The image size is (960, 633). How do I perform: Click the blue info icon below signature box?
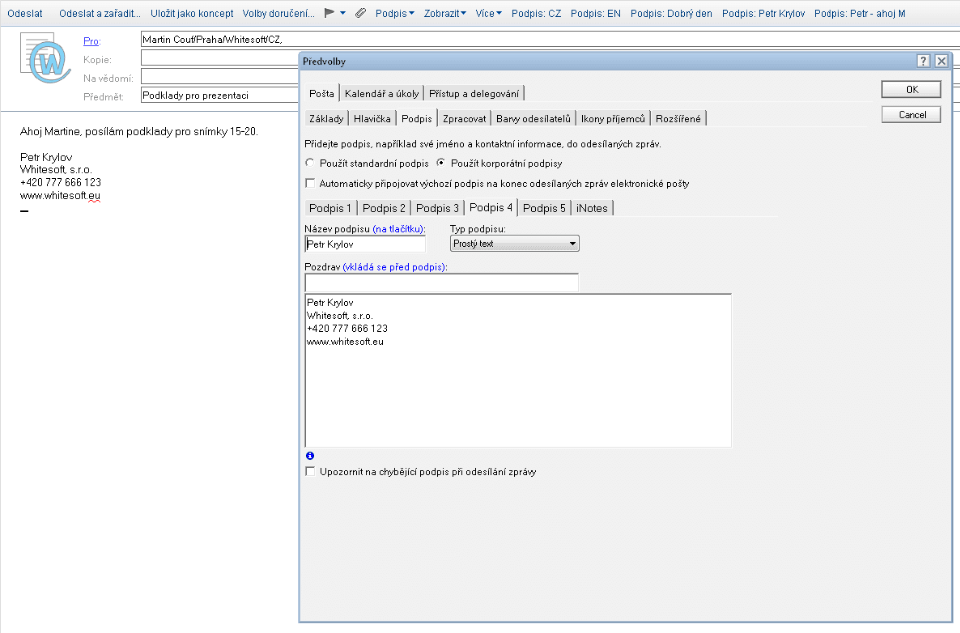tap(310, 456)
